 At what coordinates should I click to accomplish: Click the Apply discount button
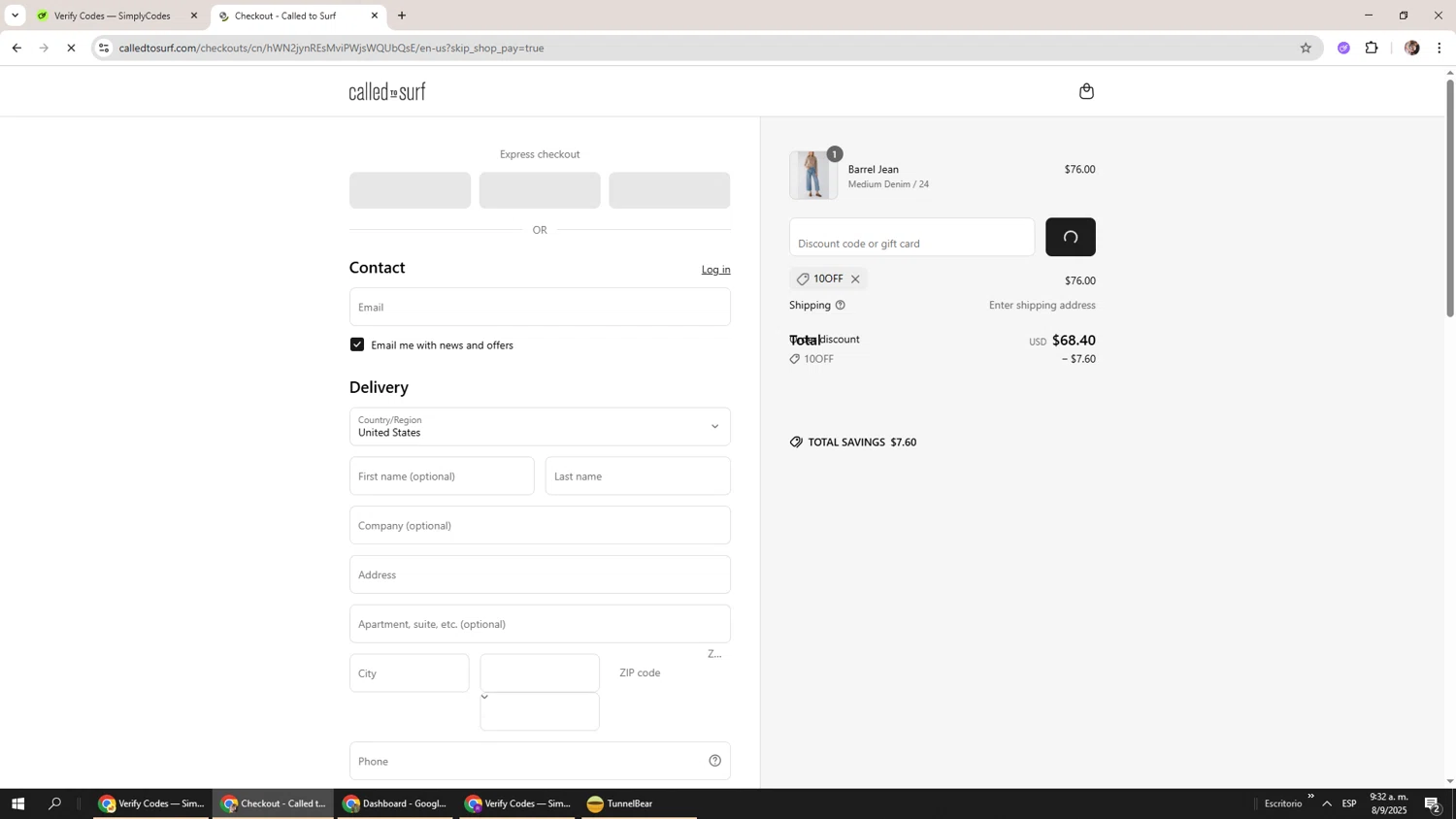[1071, 237]
